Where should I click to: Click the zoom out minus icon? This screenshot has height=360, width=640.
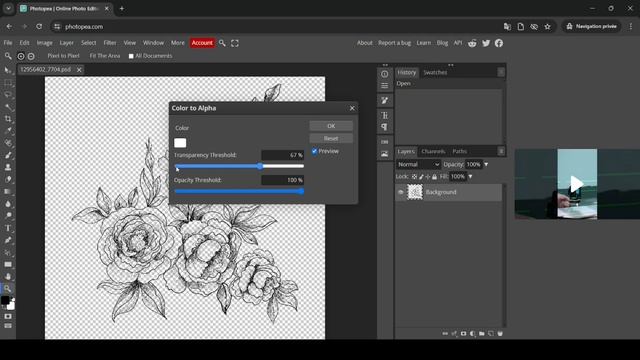[31, 56]
